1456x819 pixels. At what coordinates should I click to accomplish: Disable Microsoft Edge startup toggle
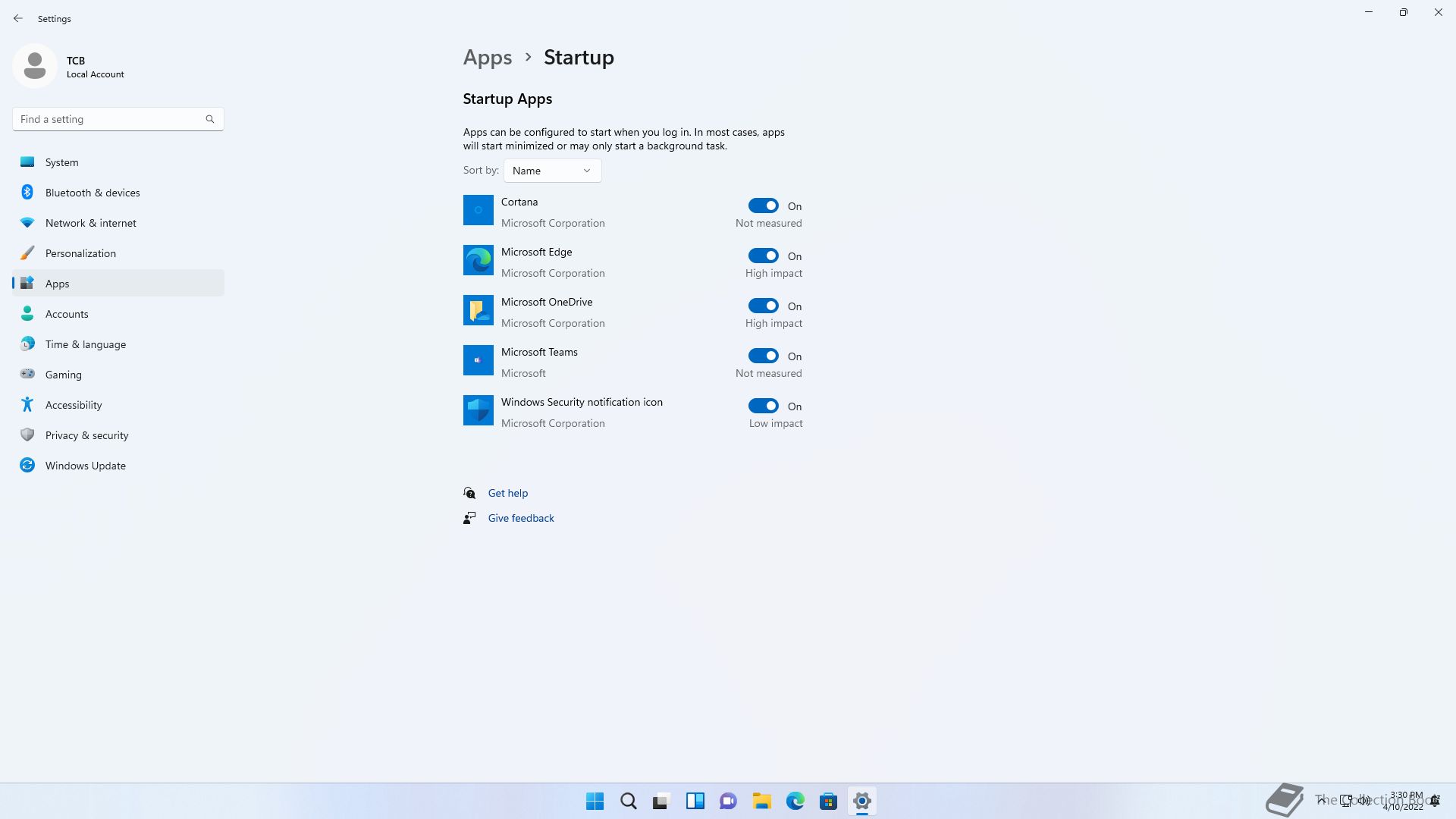tap(763, 256)
